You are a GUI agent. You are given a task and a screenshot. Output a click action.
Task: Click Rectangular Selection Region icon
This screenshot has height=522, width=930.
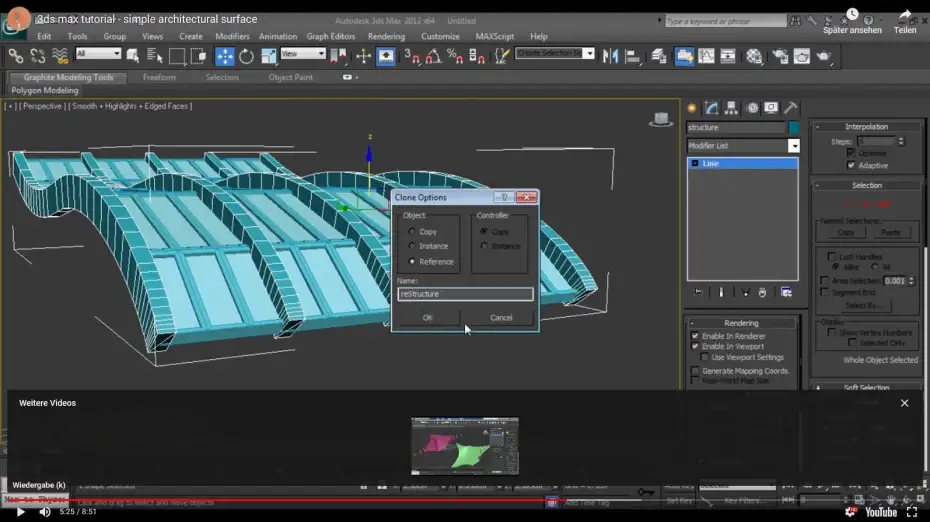coord(177,56)
